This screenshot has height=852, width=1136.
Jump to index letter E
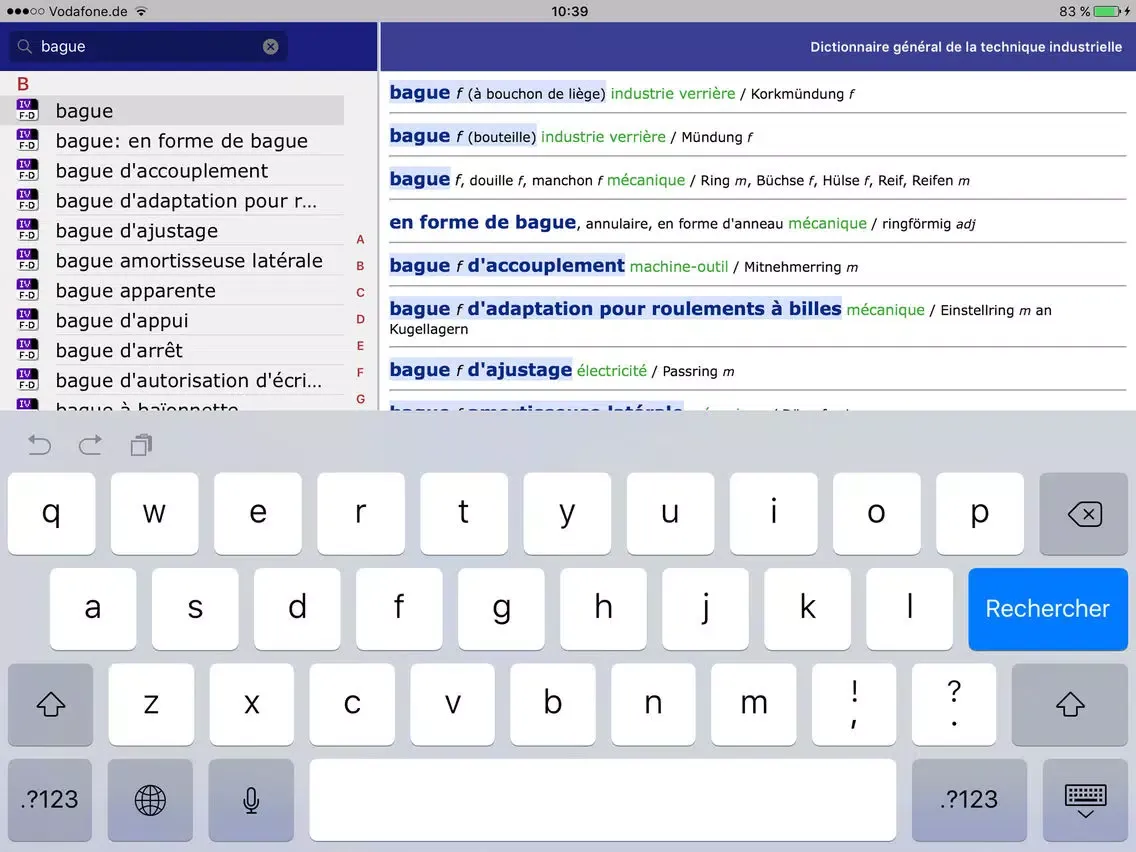click(x=360, y=346)
